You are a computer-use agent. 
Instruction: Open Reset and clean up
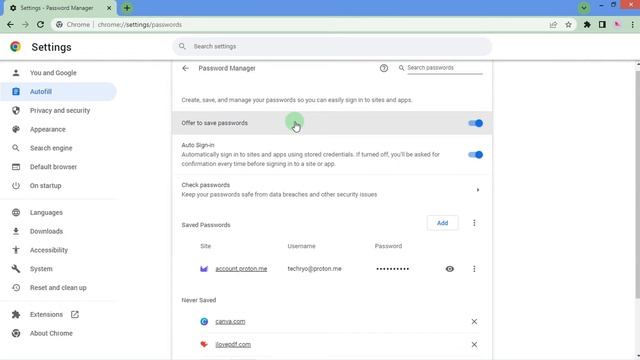(x=58, y=287)
